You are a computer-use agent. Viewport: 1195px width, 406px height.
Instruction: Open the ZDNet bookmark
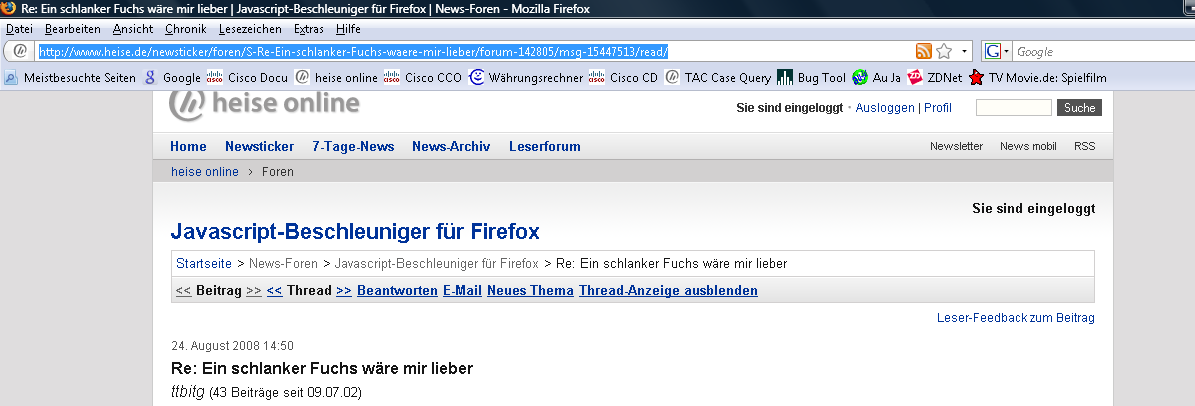tap(934, 78)
